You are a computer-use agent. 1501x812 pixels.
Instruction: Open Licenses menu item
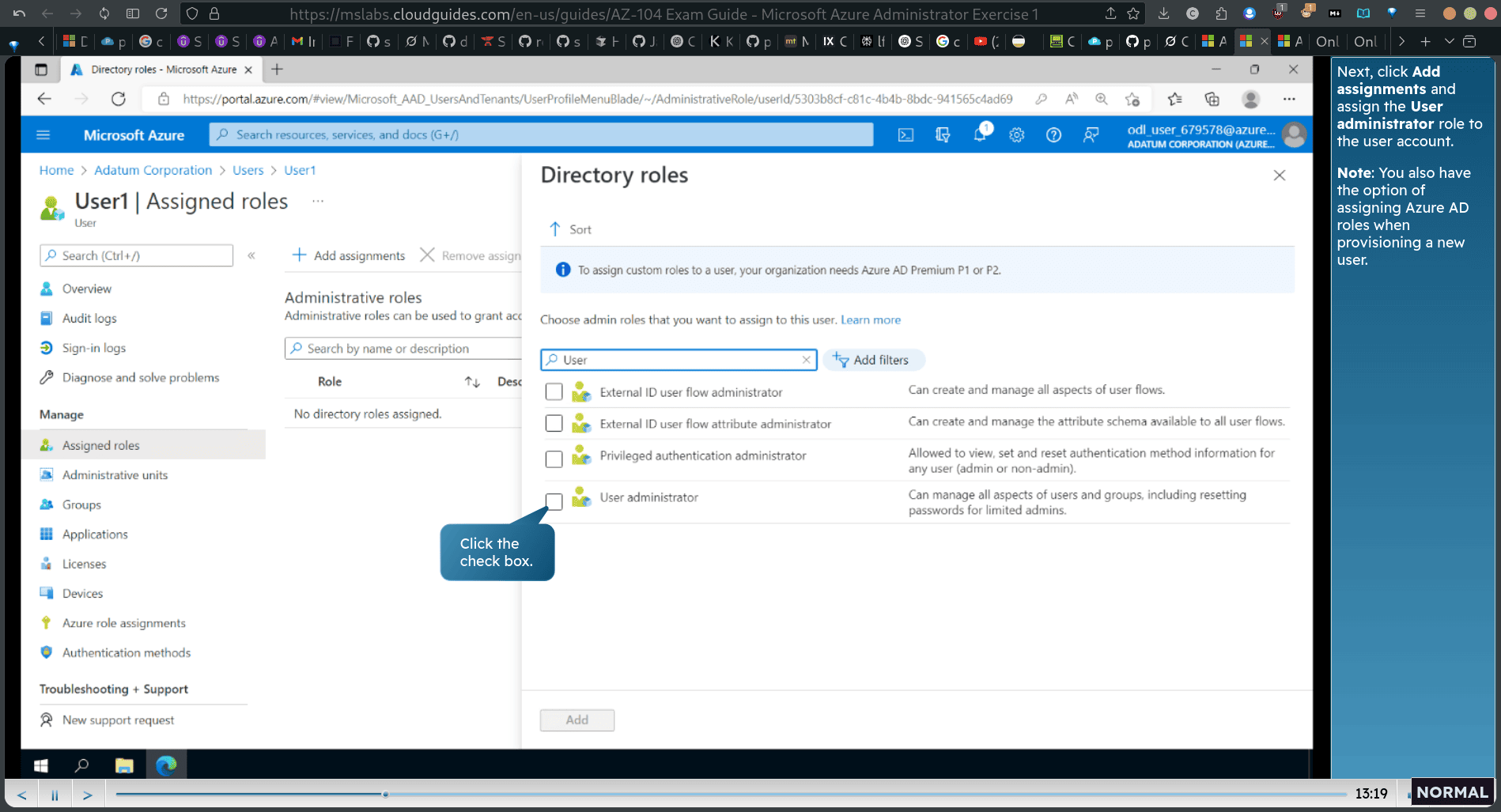pyautogui.click(x=84, y=564)
